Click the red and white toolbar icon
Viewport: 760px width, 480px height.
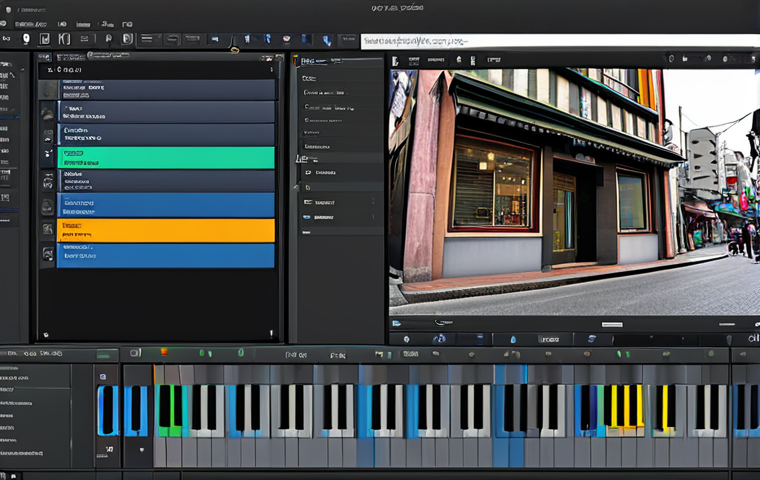point(286,39)
